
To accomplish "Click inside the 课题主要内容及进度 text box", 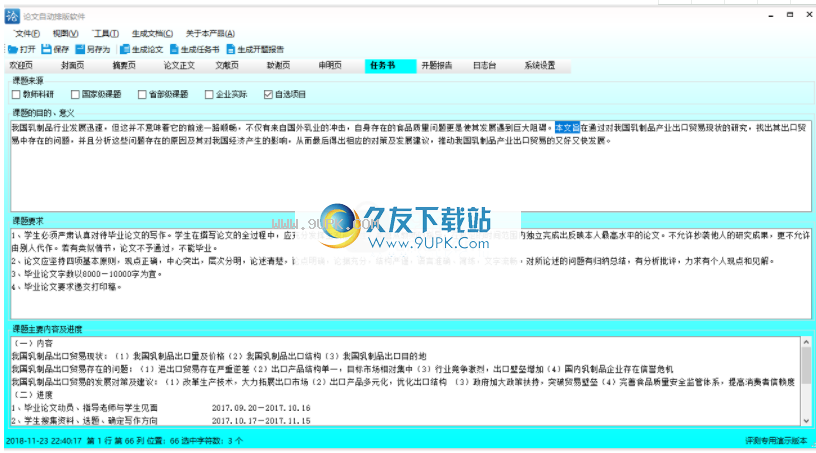I will pos(405,381).
